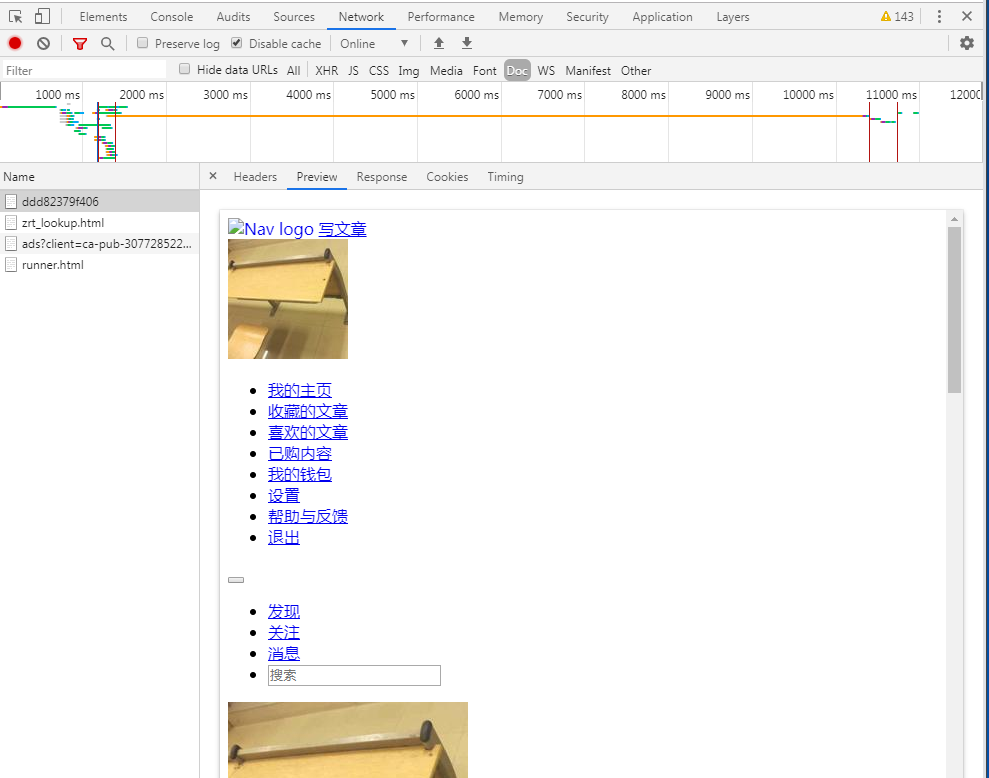Image resolution: width=989 pixels, height=778 pixels.
Task: Clear the network log with the clear icon
Action: coord(43,44)
